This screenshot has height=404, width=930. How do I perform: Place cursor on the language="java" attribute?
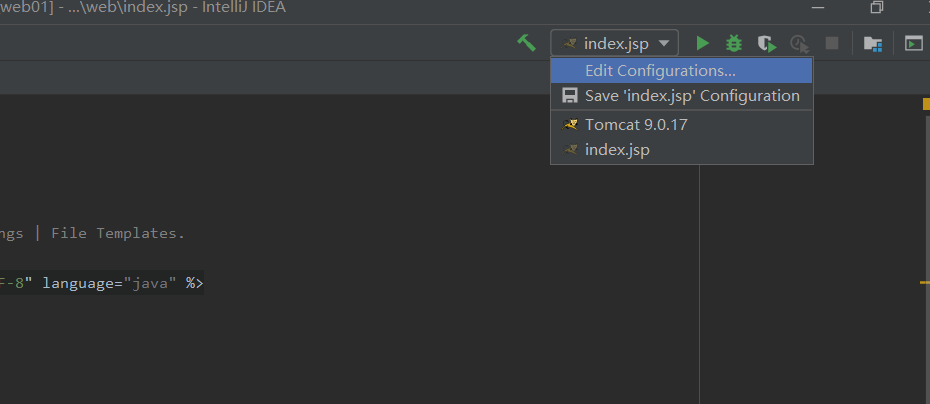click(x=110, y=283)
